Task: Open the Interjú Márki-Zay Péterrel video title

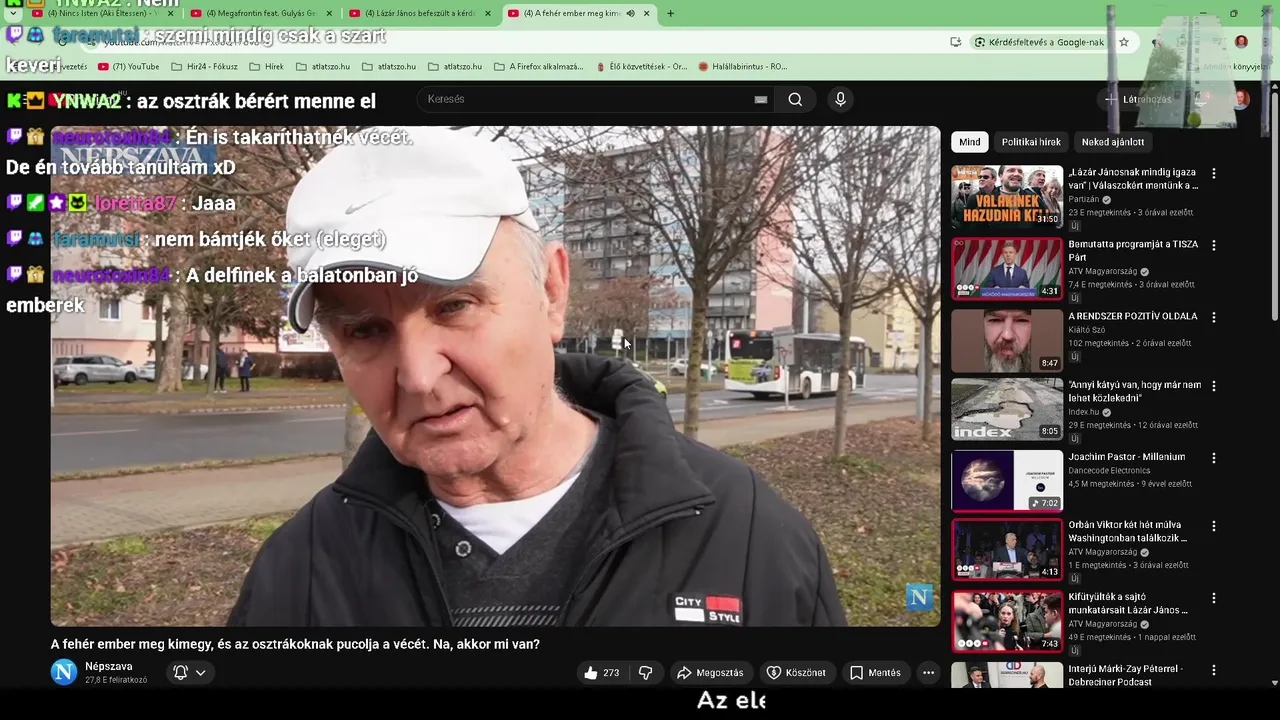Action: (x=1126, y=675)
